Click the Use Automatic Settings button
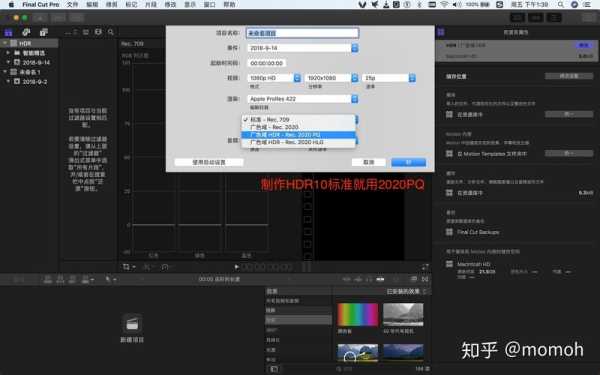The height and width of the screenshot is (375, 600). 209,162
